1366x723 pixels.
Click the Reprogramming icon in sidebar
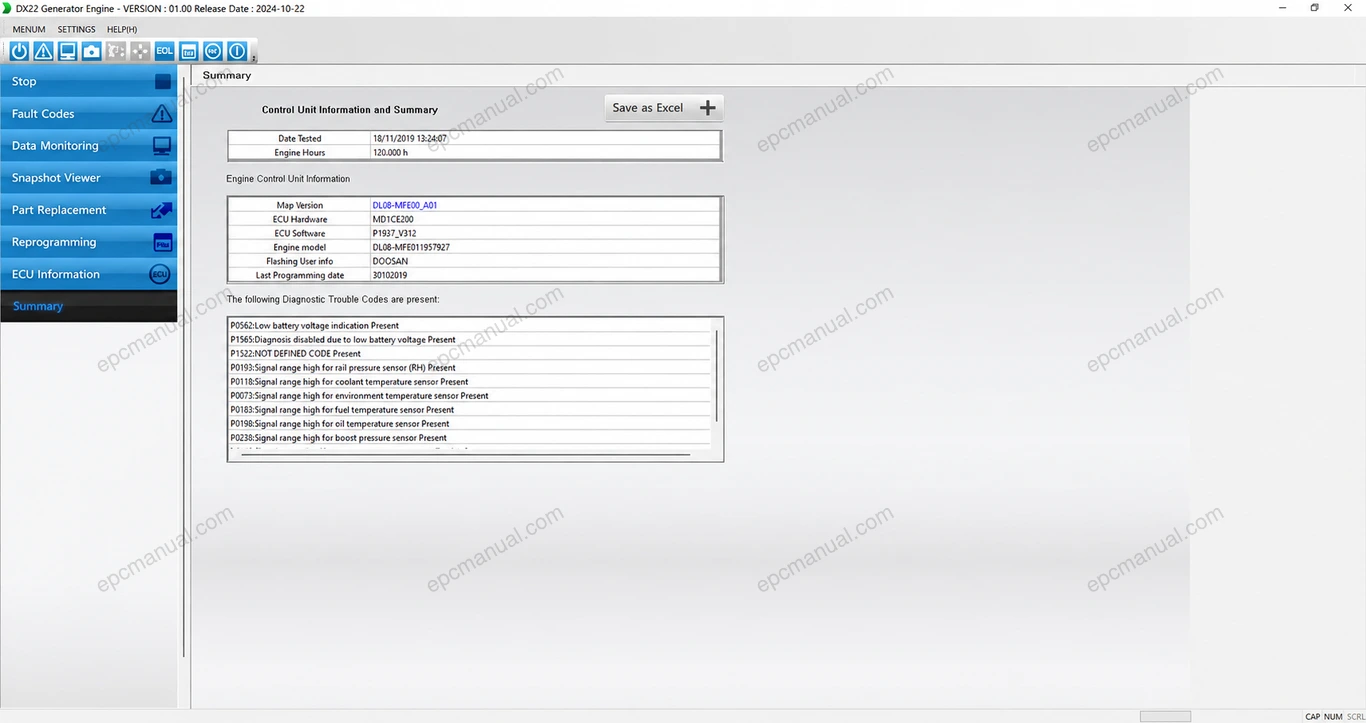162,242
